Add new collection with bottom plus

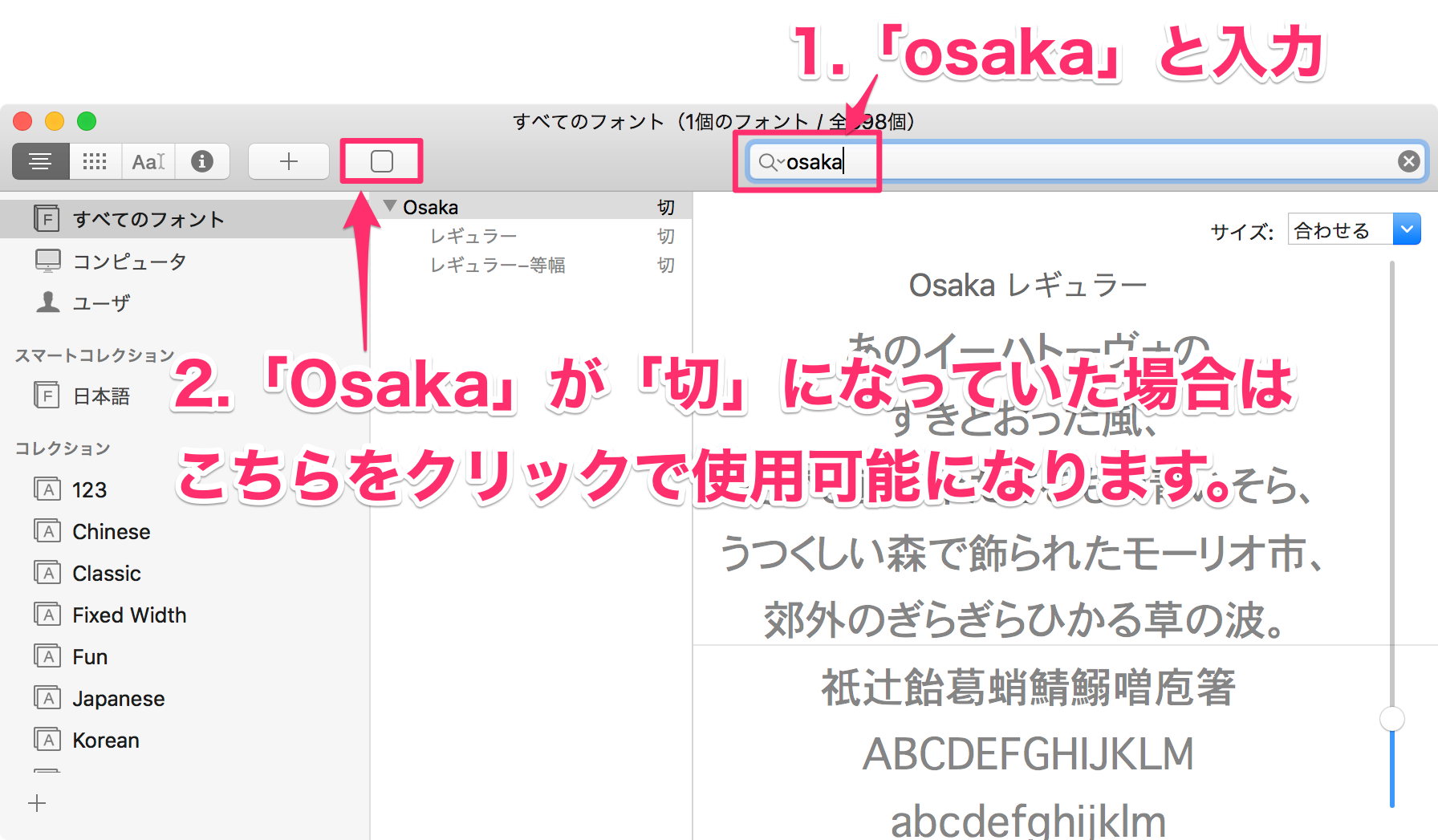point(37,803)
